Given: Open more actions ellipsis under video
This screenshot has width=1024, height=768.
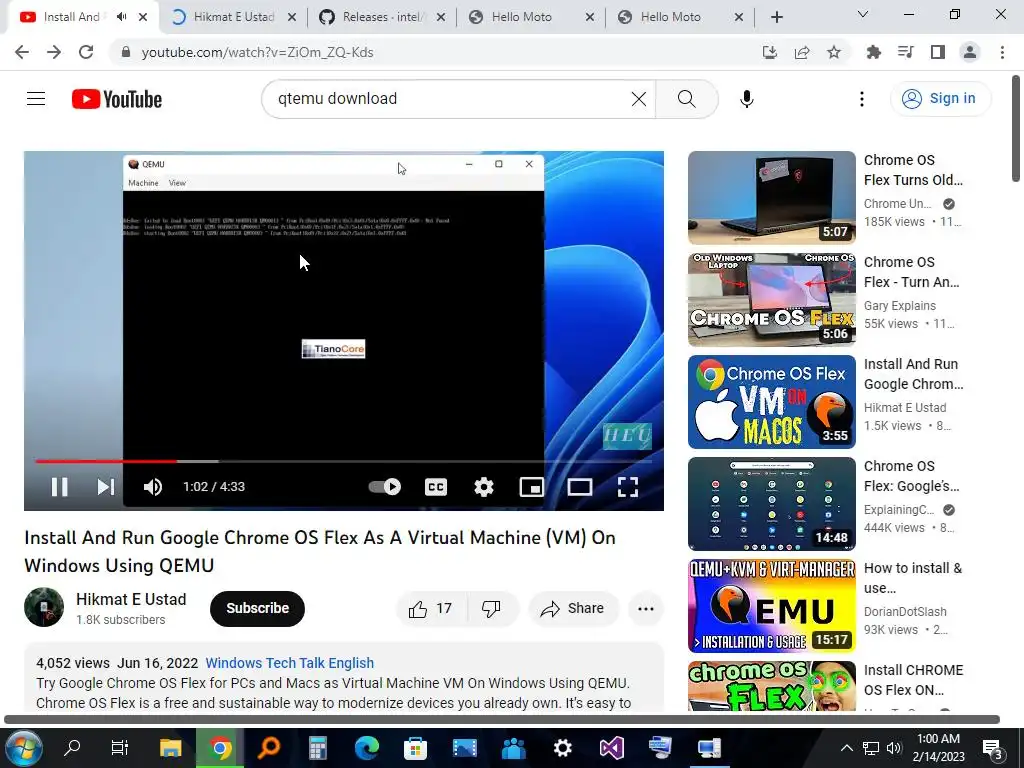Looking at the screenshot, I should [x=646, y=609].
